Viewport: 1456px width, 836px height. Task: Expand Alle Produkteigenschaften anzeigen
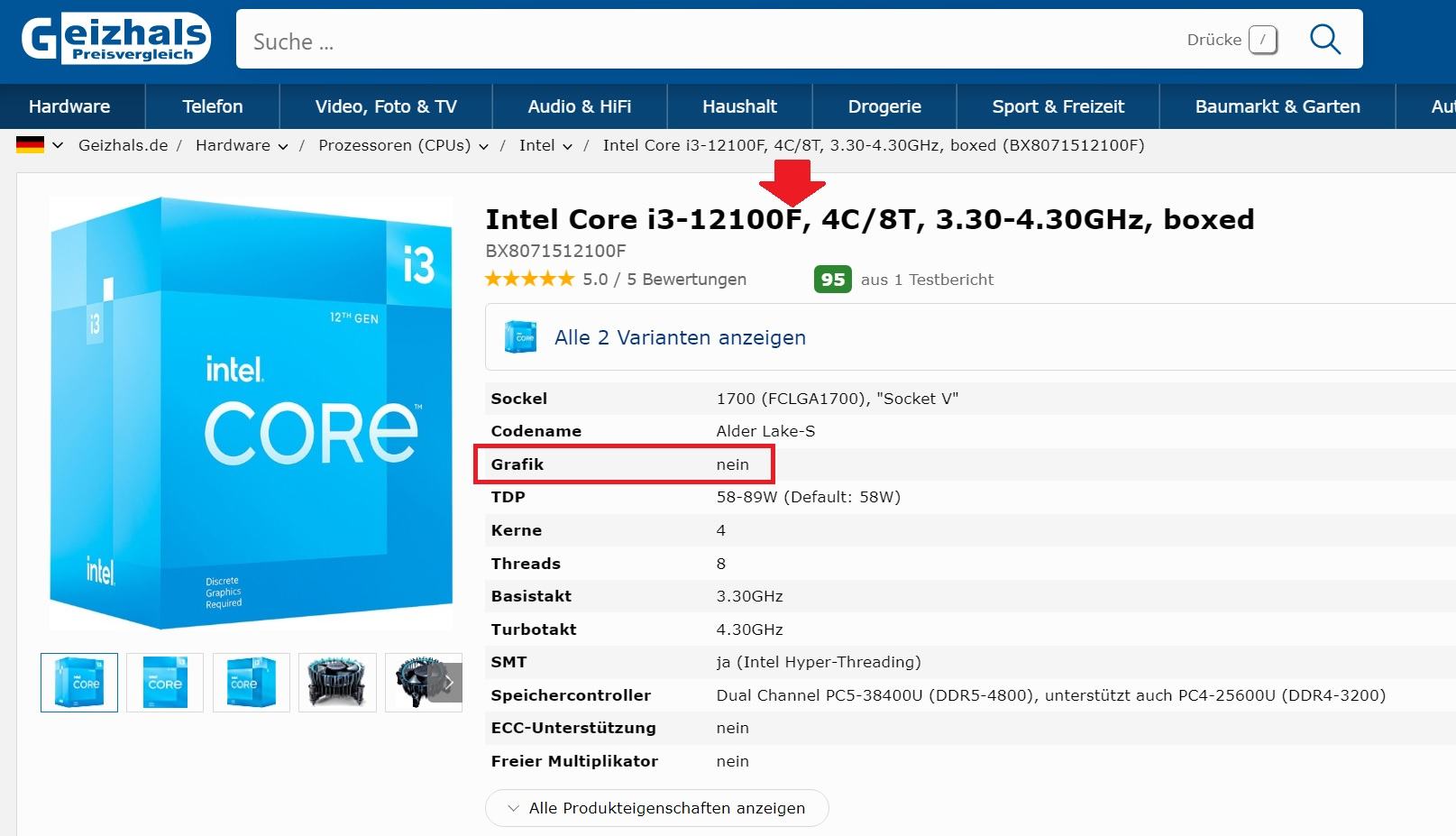(657, 808)
